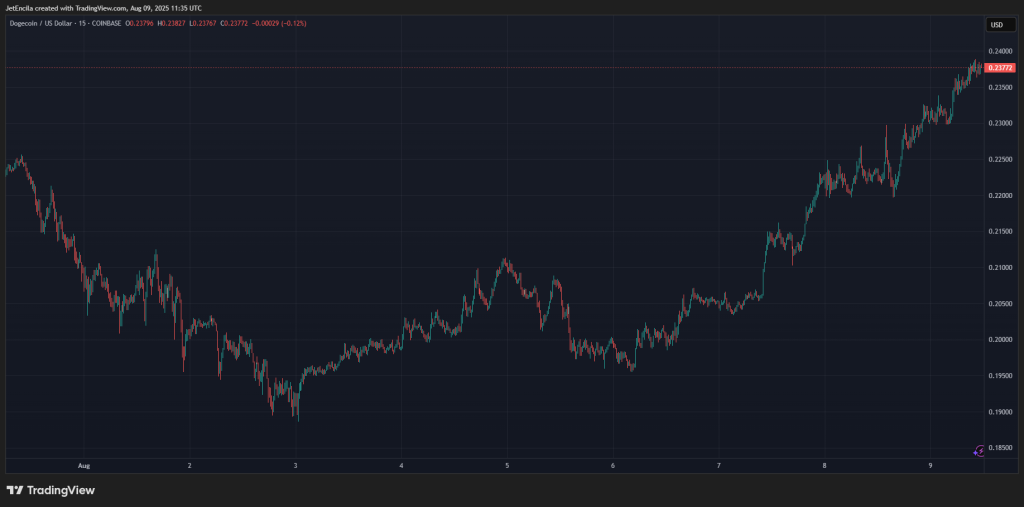The width and height of the screenshot is (1024, 507).
Task: Click the Aug label on time axis
Action: (83, 466)
